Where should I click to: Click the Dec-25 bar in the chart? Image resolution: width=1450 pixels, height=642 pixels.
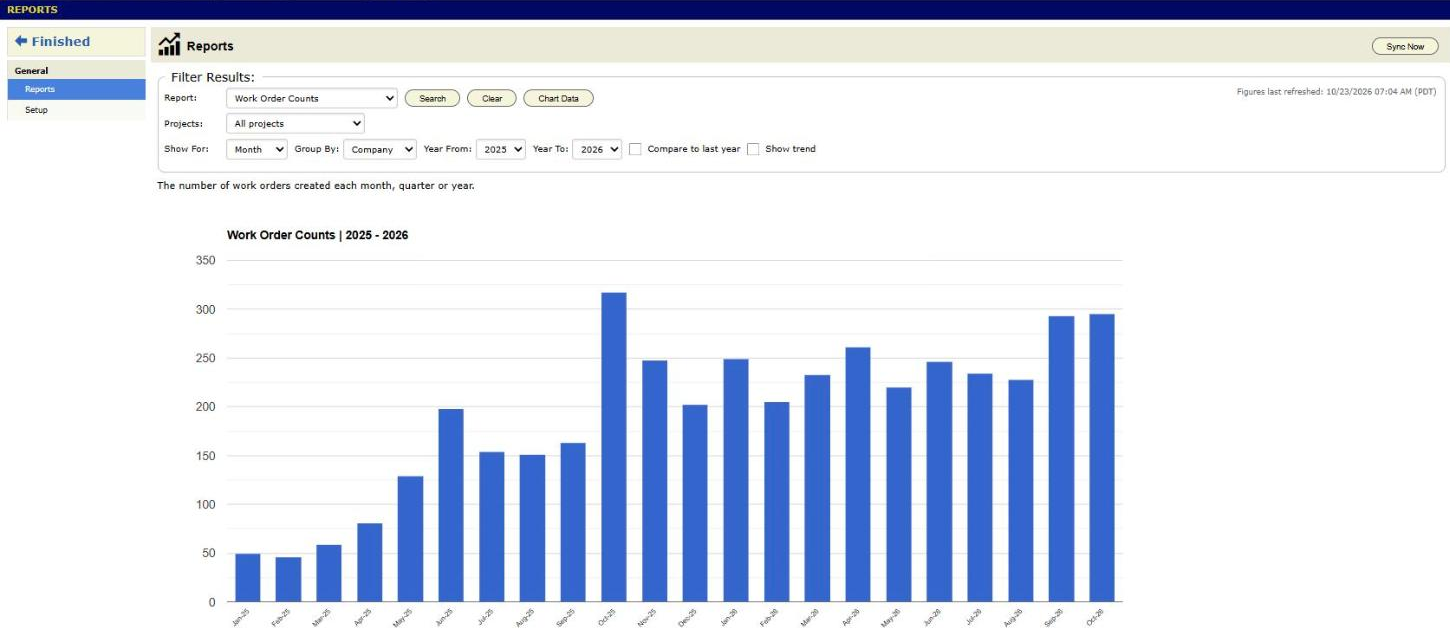(x=695, y=503)
